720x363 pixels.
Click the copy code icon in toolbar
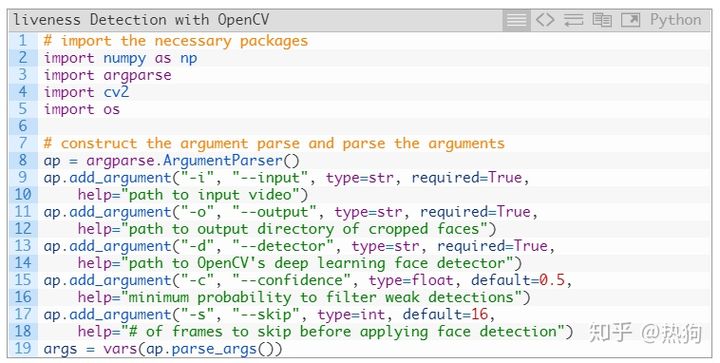tap(602, 20)
